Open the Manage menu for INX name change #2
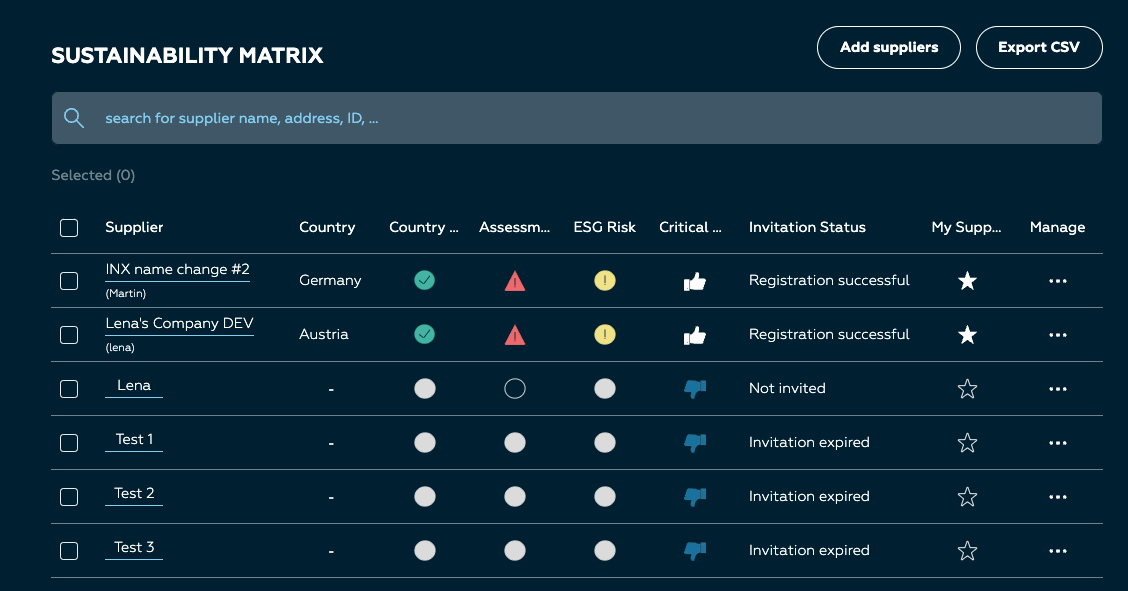 click(1058, 281)
